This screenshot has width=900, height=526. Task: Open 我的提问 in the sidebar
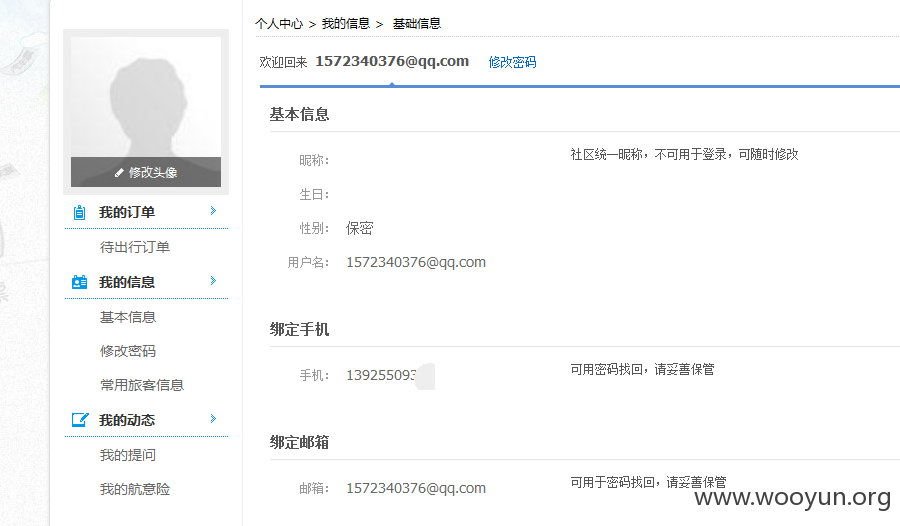pos(128,455)
